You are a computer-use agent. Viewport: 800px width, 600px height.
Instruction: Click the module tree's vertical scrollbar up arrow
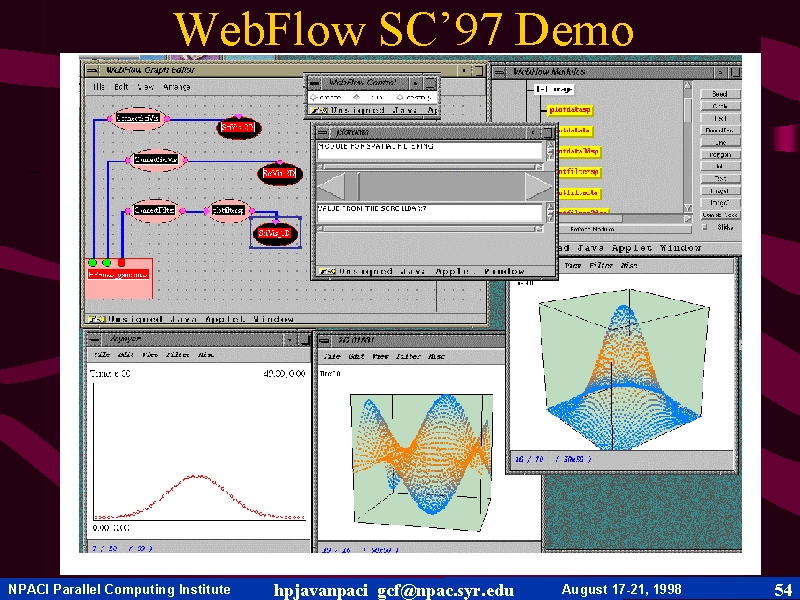coord(688,85)
